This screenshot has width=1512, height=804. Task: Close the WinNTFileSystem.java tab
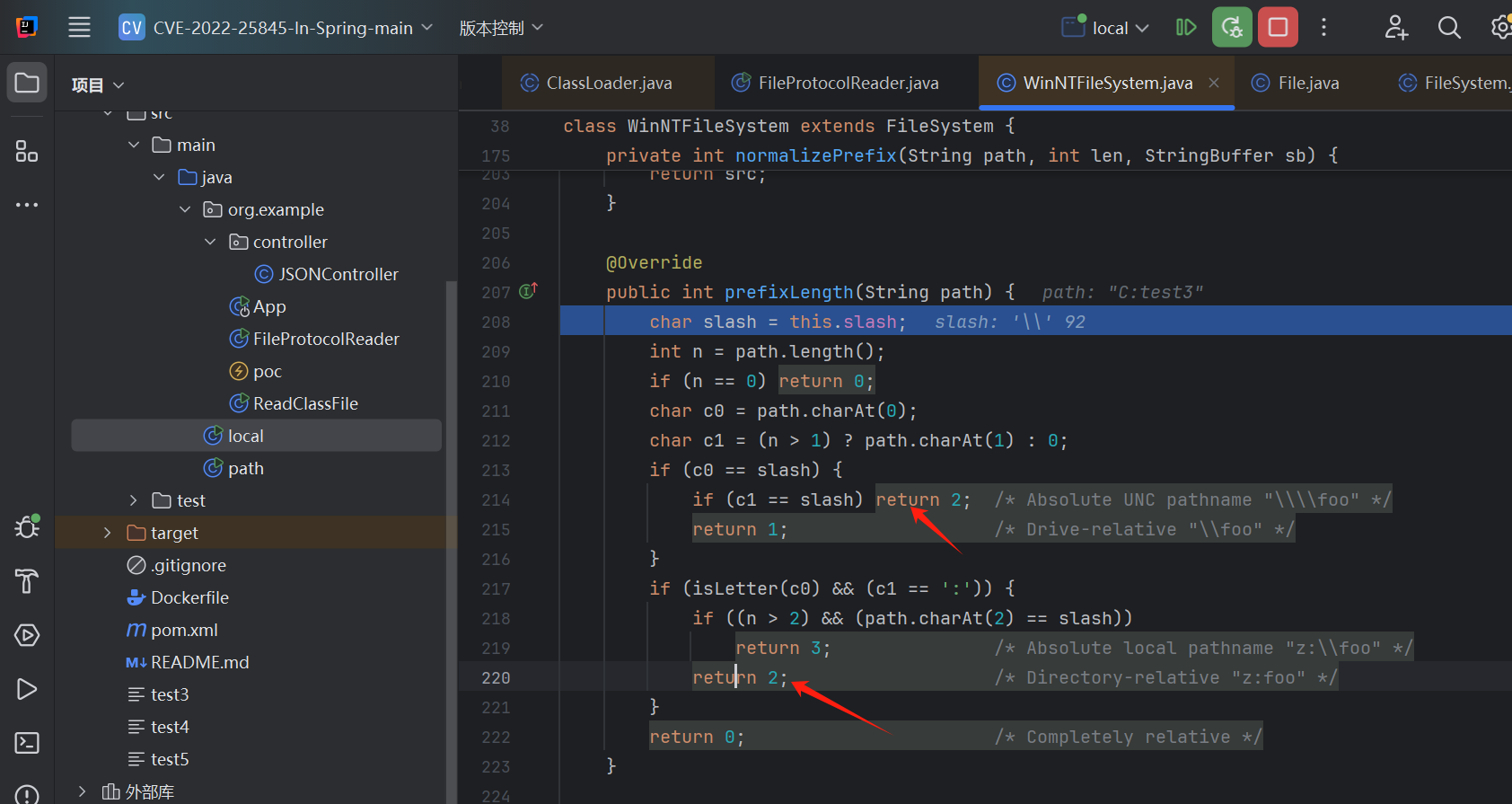(x=1214, y=83)
